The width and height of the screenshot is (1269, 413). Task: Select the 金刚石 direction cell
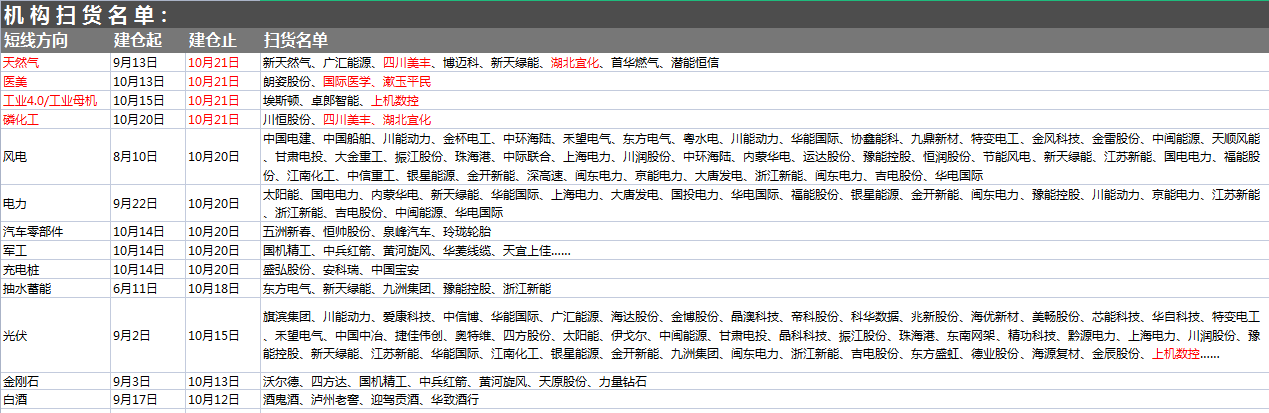click(55, 382)
